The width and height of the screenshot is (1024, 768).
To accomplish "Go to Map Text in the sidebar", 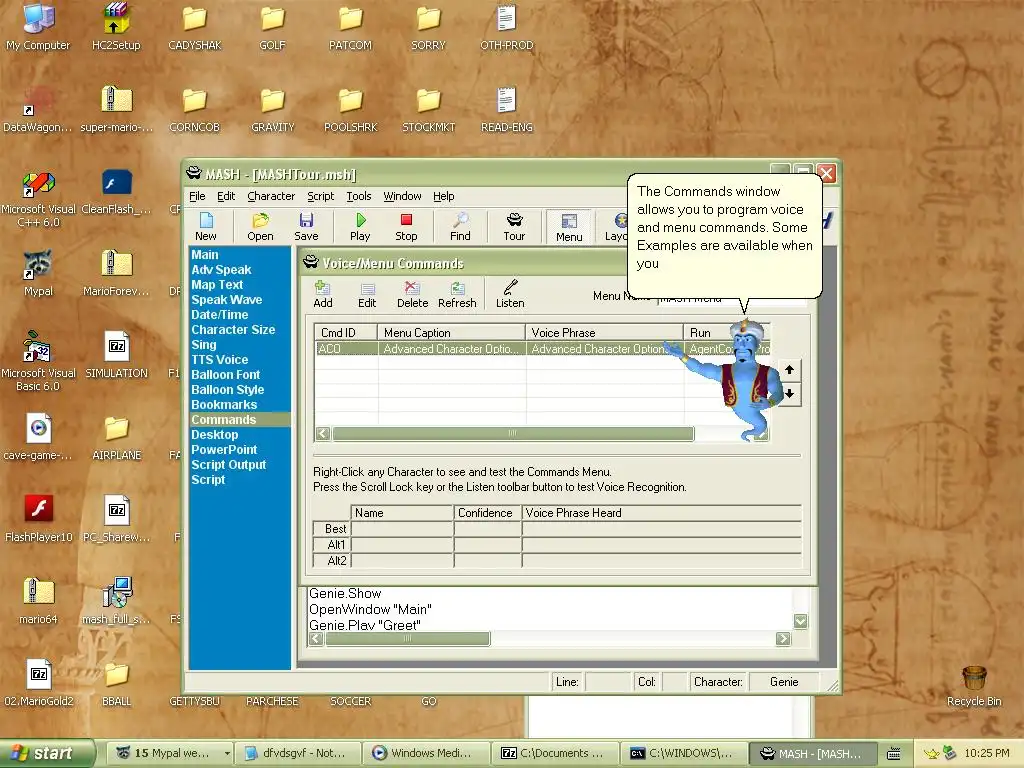I will [217, 285].
